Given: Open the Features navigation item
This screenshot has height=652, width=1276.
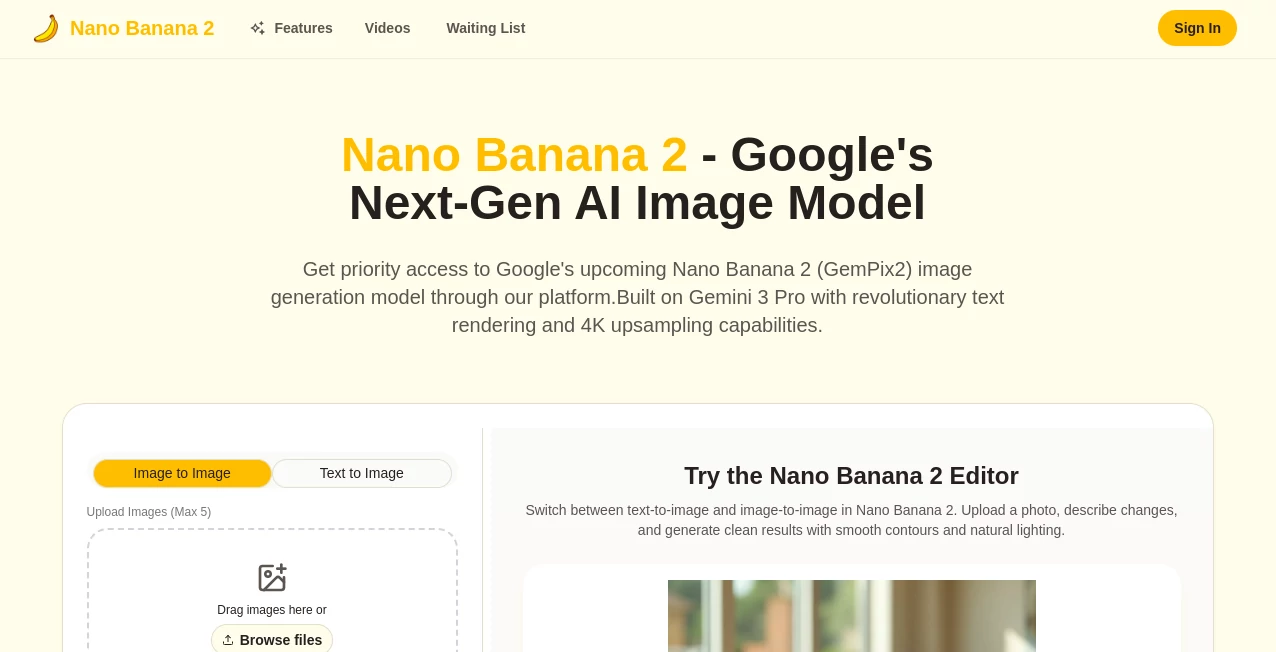Looking at the screenshot, I should (303, 28).
